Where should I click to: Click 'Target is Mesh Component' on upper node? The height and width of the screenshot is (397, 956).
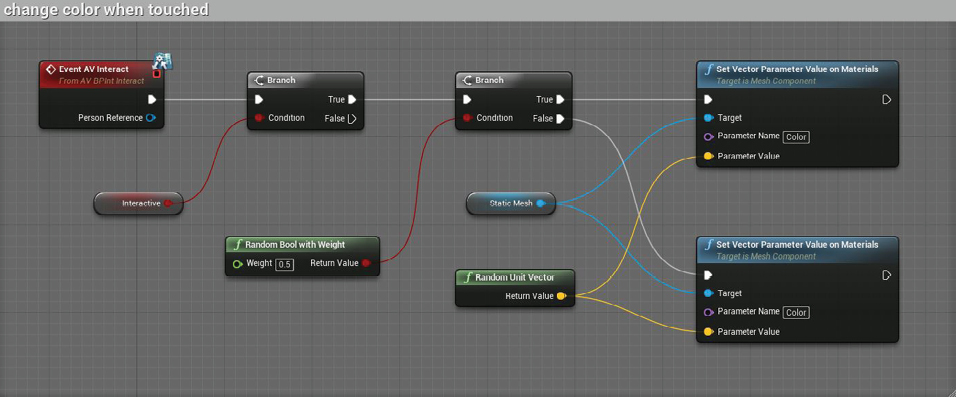click(766, 81)
